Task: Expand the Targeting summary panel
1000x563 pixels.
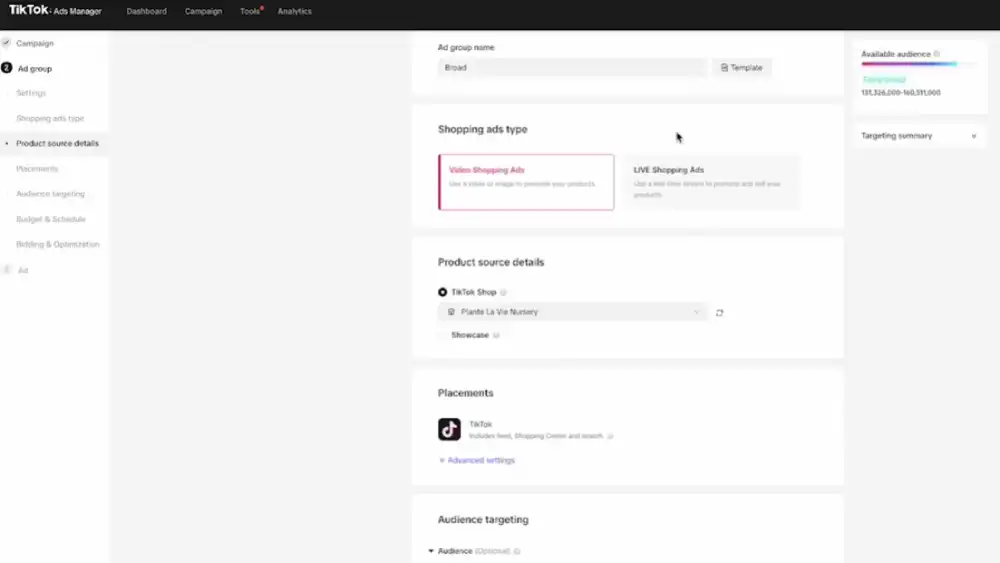Action: [x=918, y=136]
